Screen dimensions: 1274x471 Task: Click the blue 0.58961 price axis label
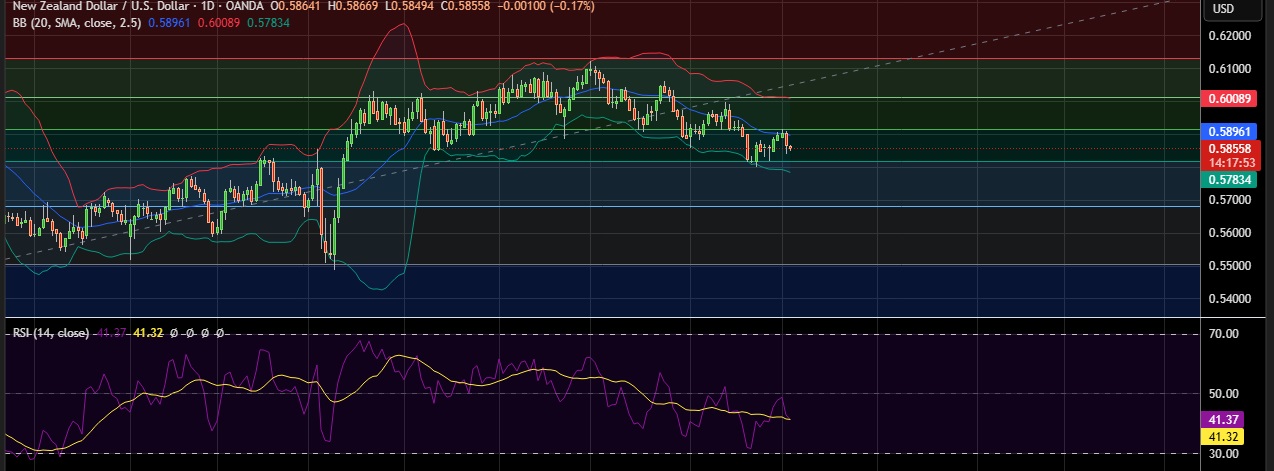[x=1230, y=131]
